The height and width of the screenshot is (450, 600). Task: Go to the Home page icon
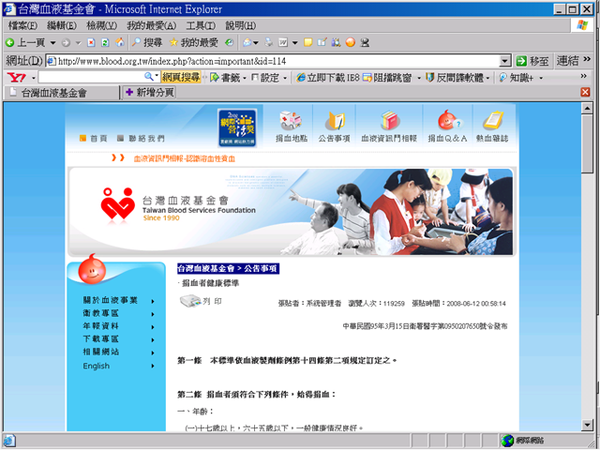(x=120, y=42)
